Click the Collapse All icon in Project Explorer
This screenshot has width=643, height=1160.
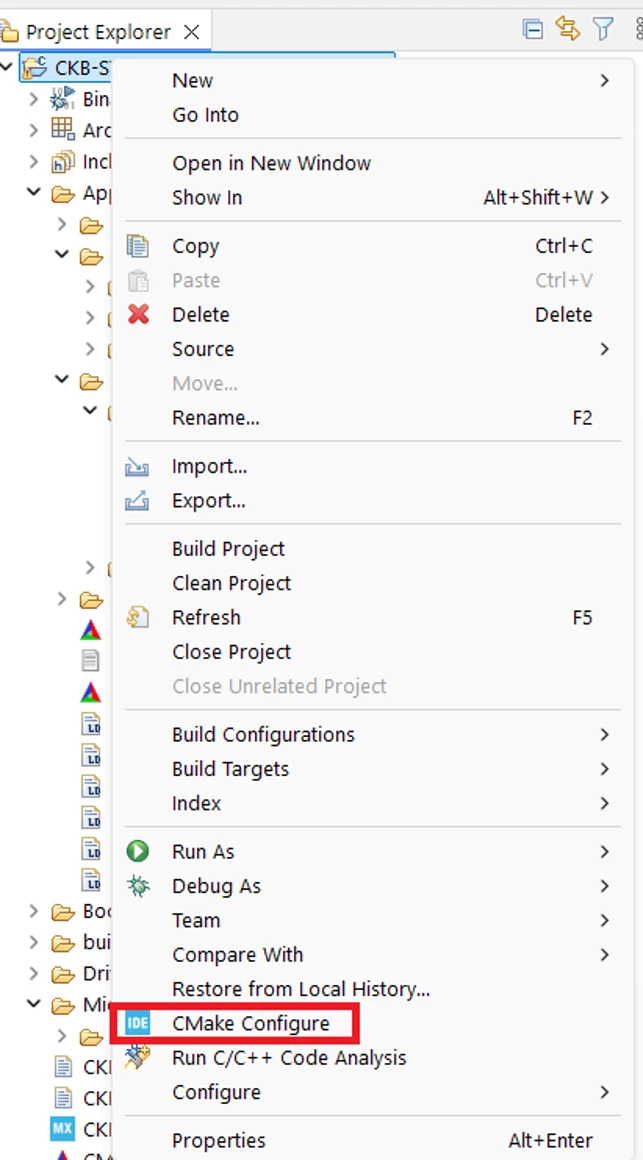tap(532, 30)
